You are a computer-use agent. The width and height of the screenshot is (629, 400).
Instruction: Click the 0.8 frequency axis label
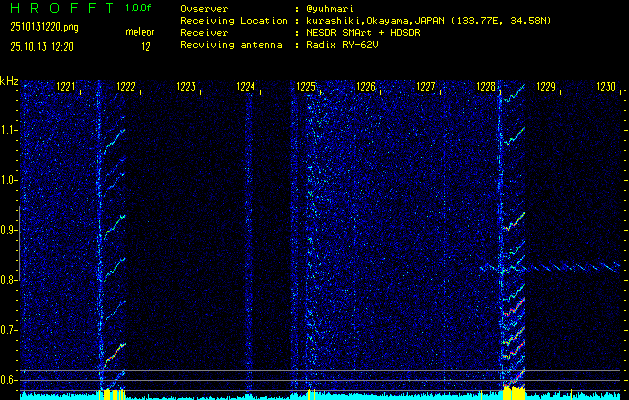(8, 280)
